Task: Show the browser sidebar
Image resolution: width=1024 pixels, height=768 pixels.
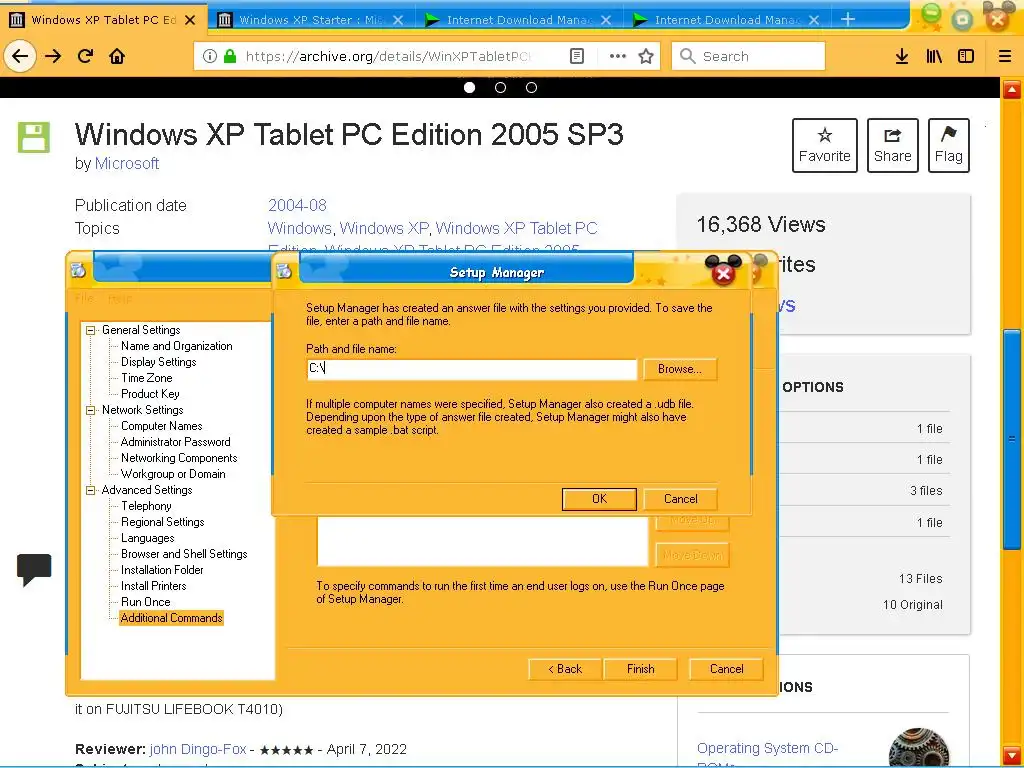Action: point(966,56)
